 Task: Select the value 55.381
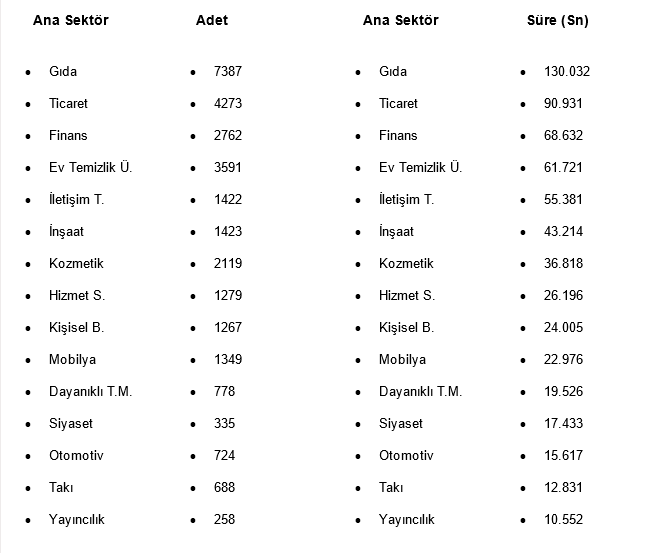pyautogui.click(x=563, y=200)
